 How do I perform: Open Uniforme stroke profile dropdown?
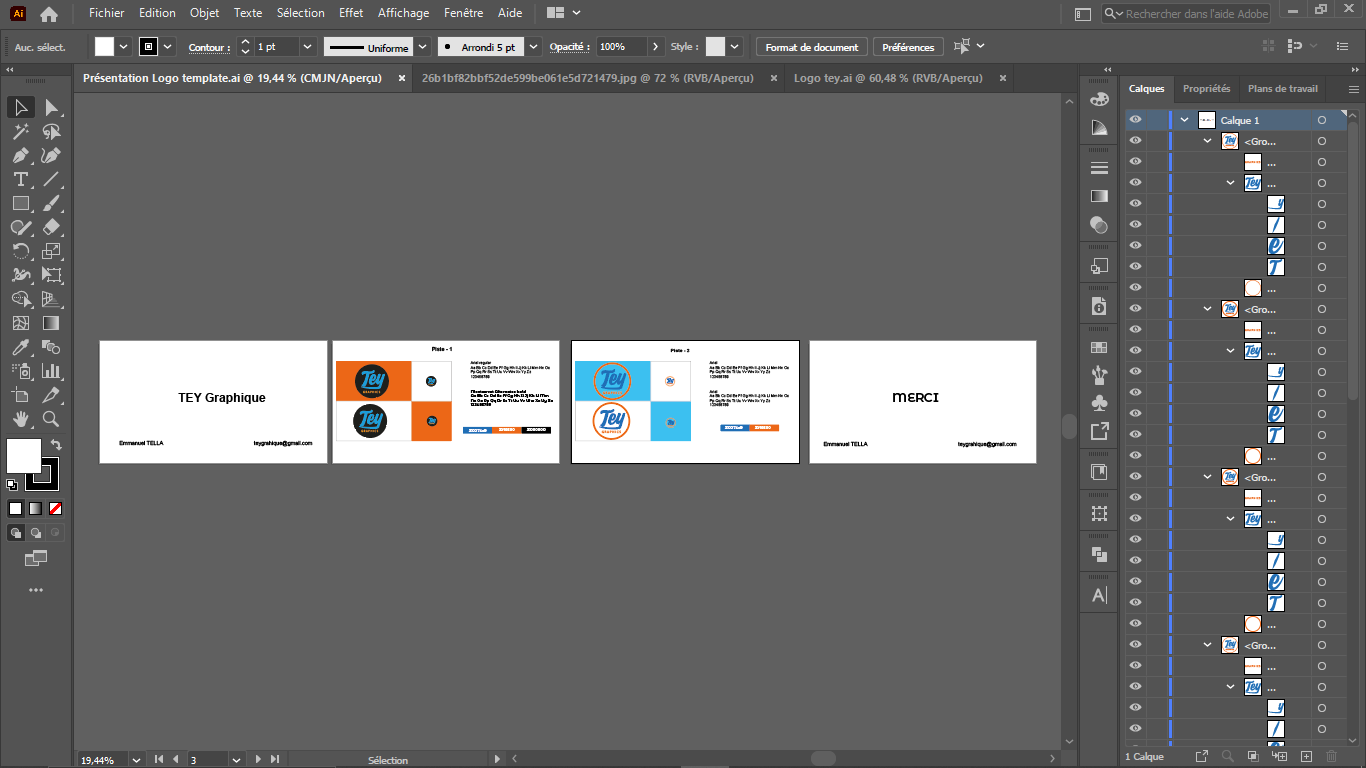pos(423,47)
